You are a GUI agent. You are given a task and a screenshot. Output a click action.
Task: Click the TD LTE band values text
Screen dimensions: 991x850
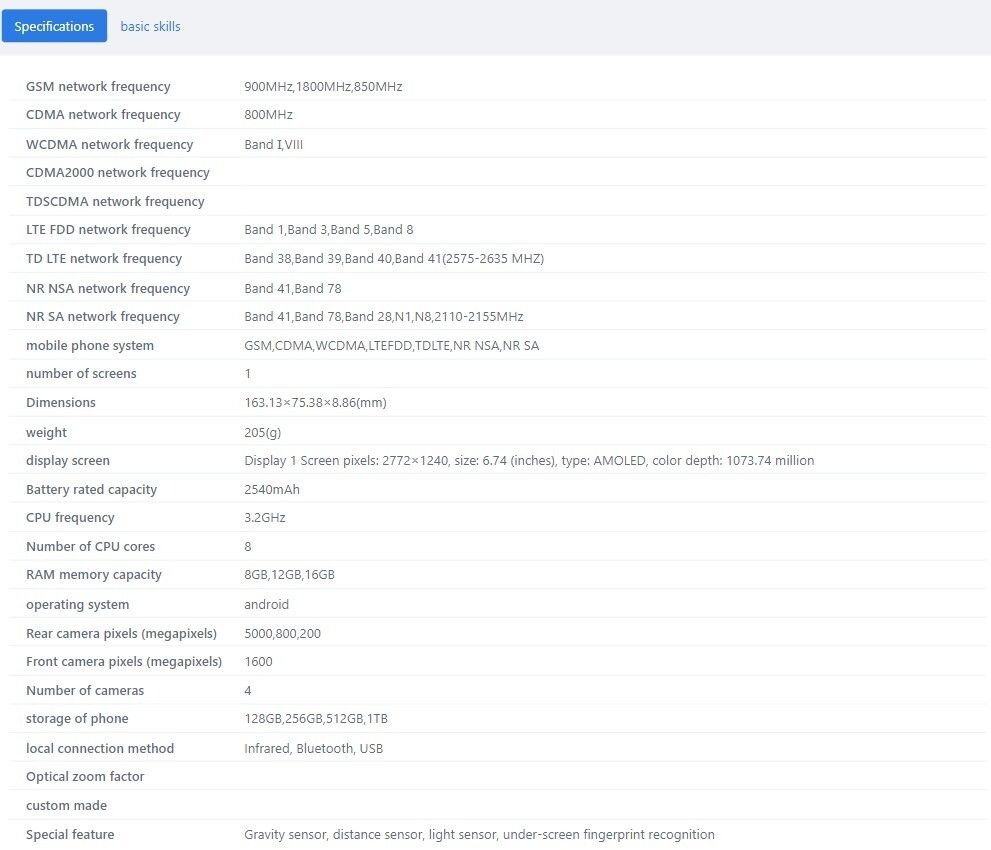point(393,259)
